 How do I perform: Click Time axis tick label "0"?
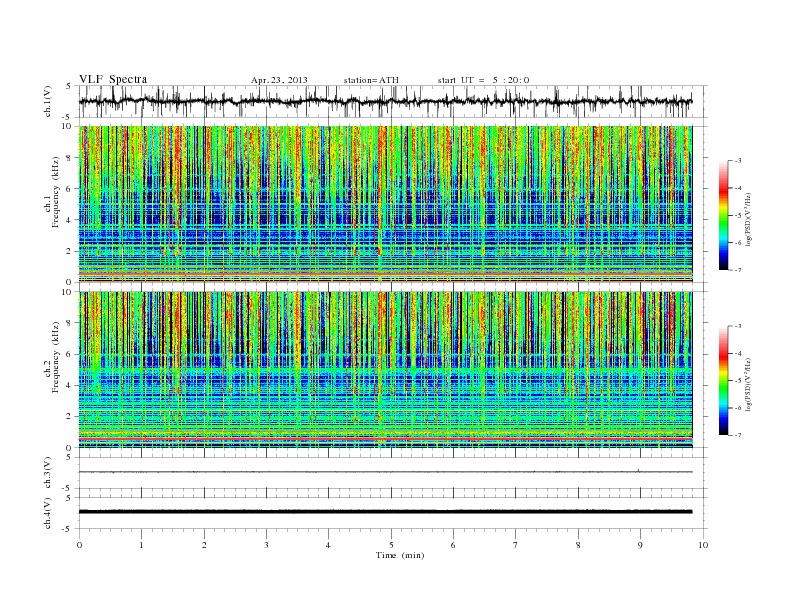(79, 545)
